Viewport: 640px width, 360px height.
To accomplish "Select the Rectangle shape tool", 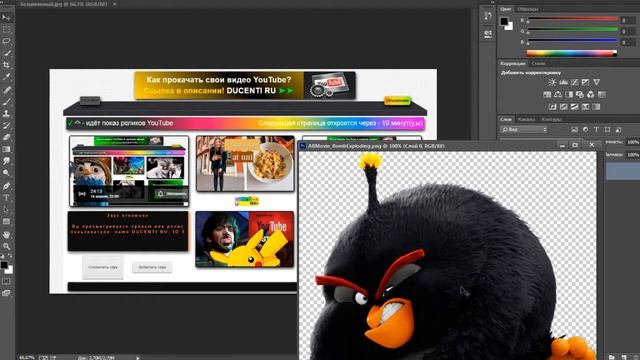I will pos(6,222).
